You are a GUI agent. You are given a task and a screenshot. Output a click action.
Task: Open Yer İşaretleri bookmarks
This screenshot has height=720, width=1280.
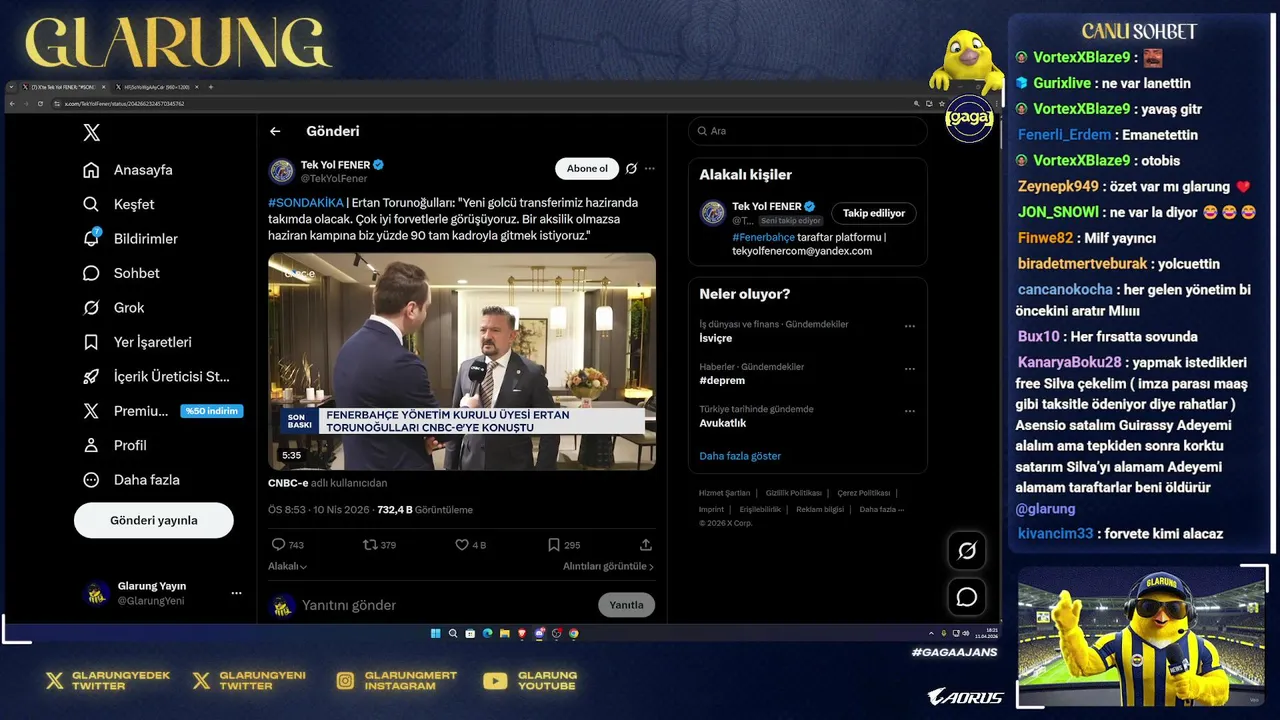tap(137, 342)
